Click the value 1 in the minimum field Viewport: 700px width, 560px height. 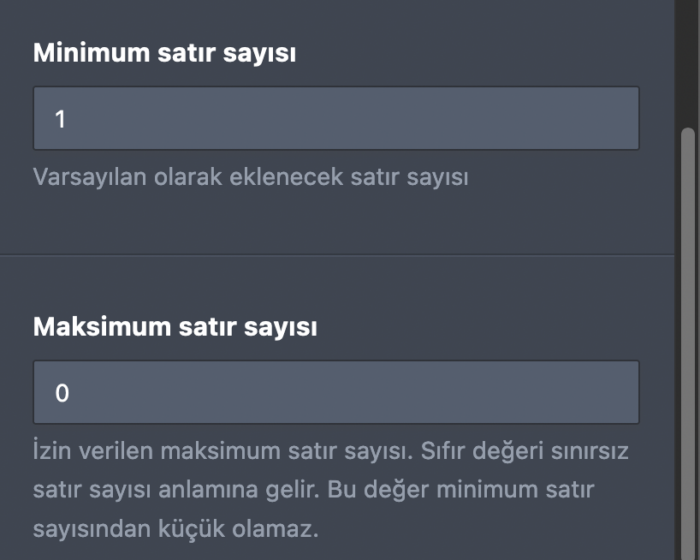click(60, 119)
